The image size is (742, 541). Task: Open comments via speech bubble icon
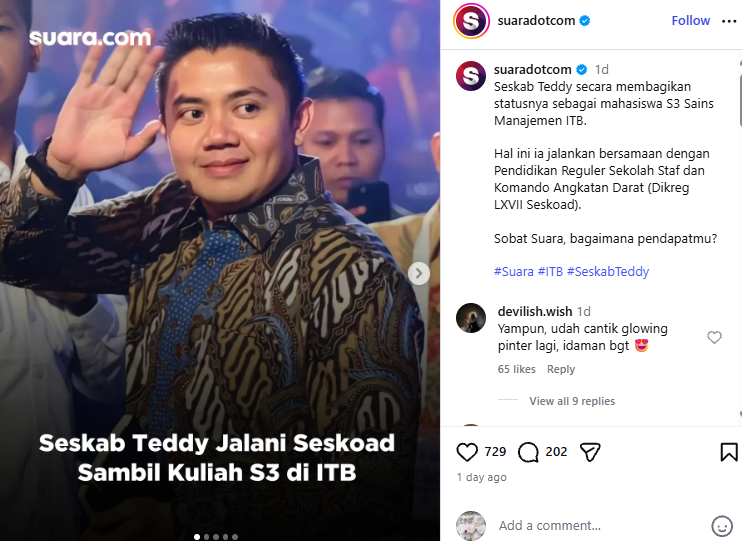(x=528, y=452)
